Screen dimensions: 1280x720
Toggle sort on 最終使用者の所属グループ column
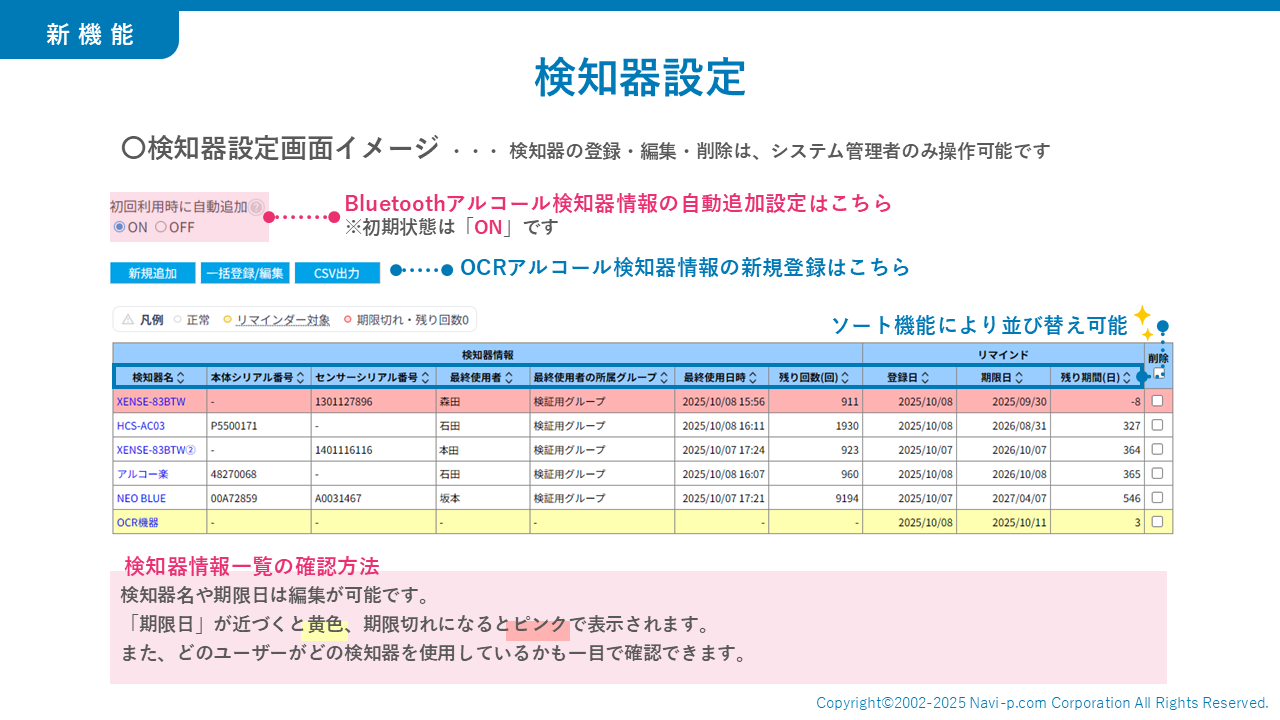point(664,378)
